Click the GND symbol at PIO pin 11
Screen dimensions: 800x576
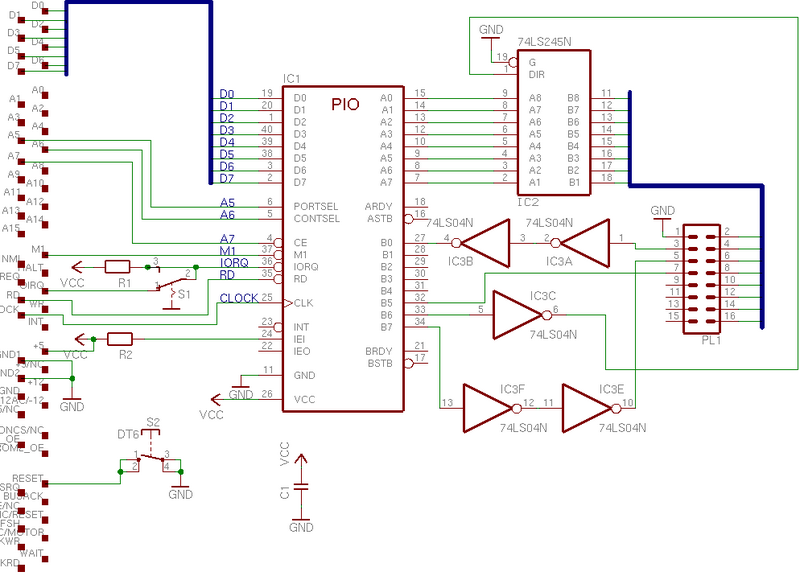[x=241, y=389]
